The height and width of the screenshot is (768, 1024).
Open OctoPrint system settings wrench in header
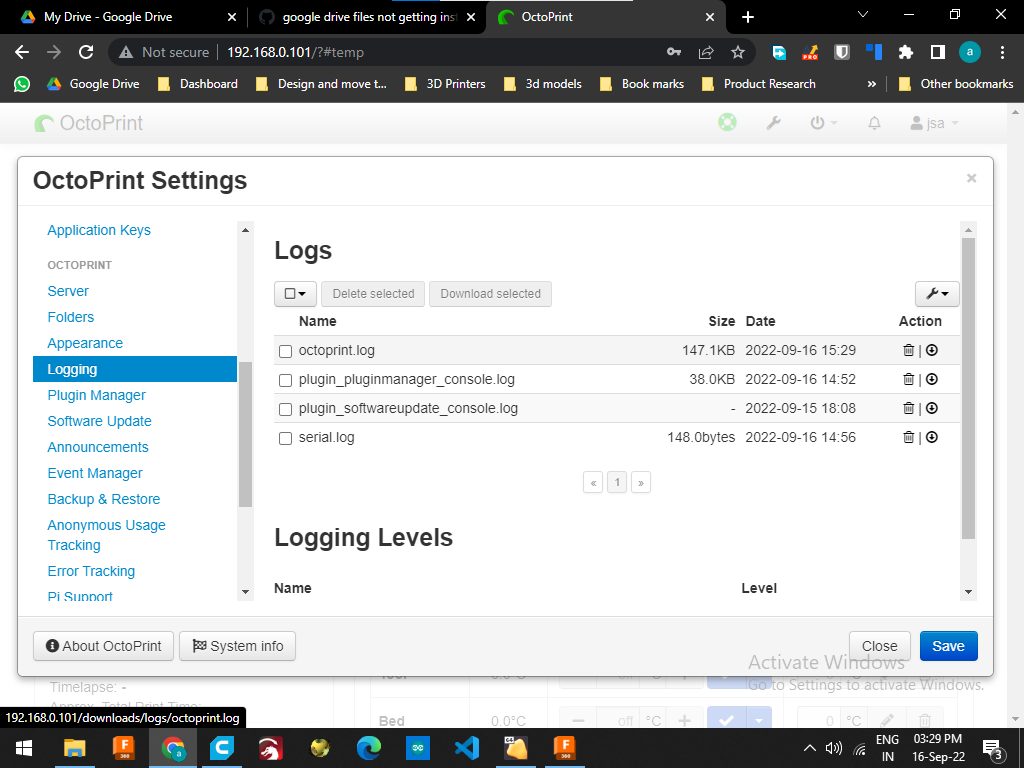pos(773,122)
